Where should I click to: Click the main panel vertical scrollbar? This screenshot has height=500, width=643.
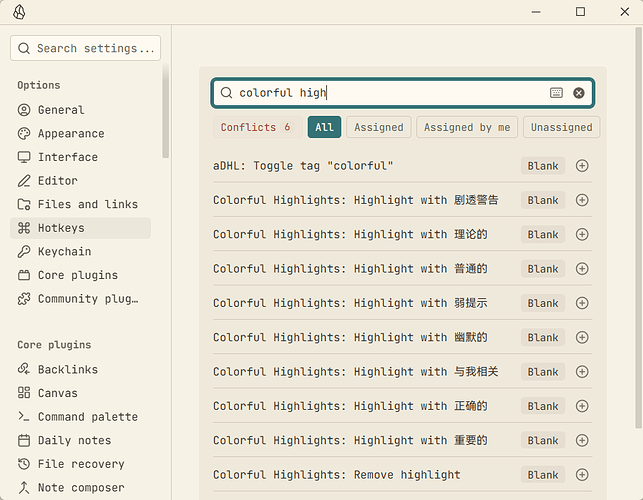pyautogui.click(x=638, y=228)
